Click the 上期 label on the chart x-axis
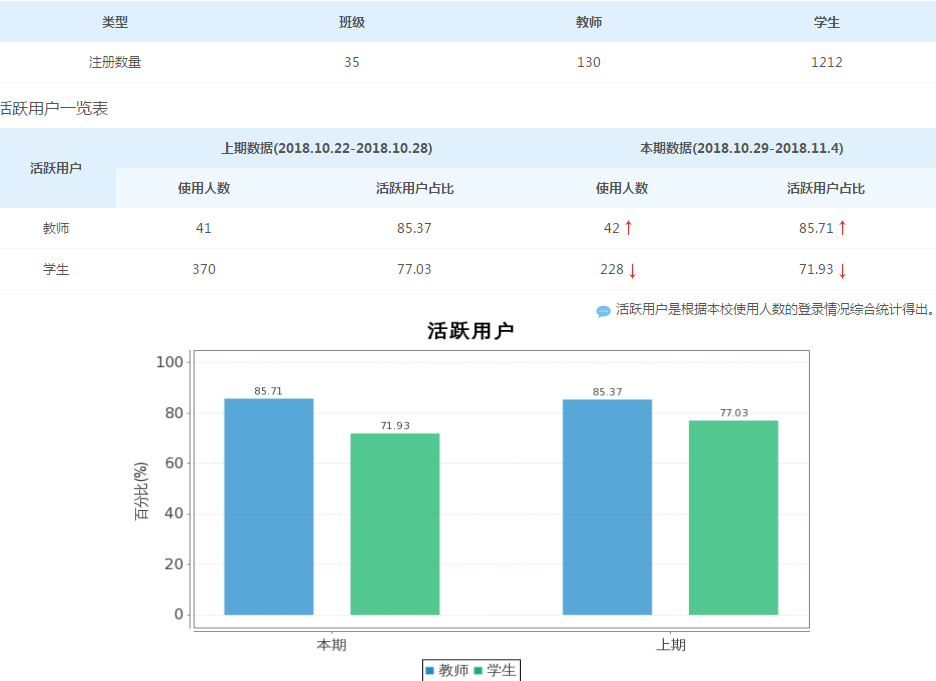 [x=671, y=645]
